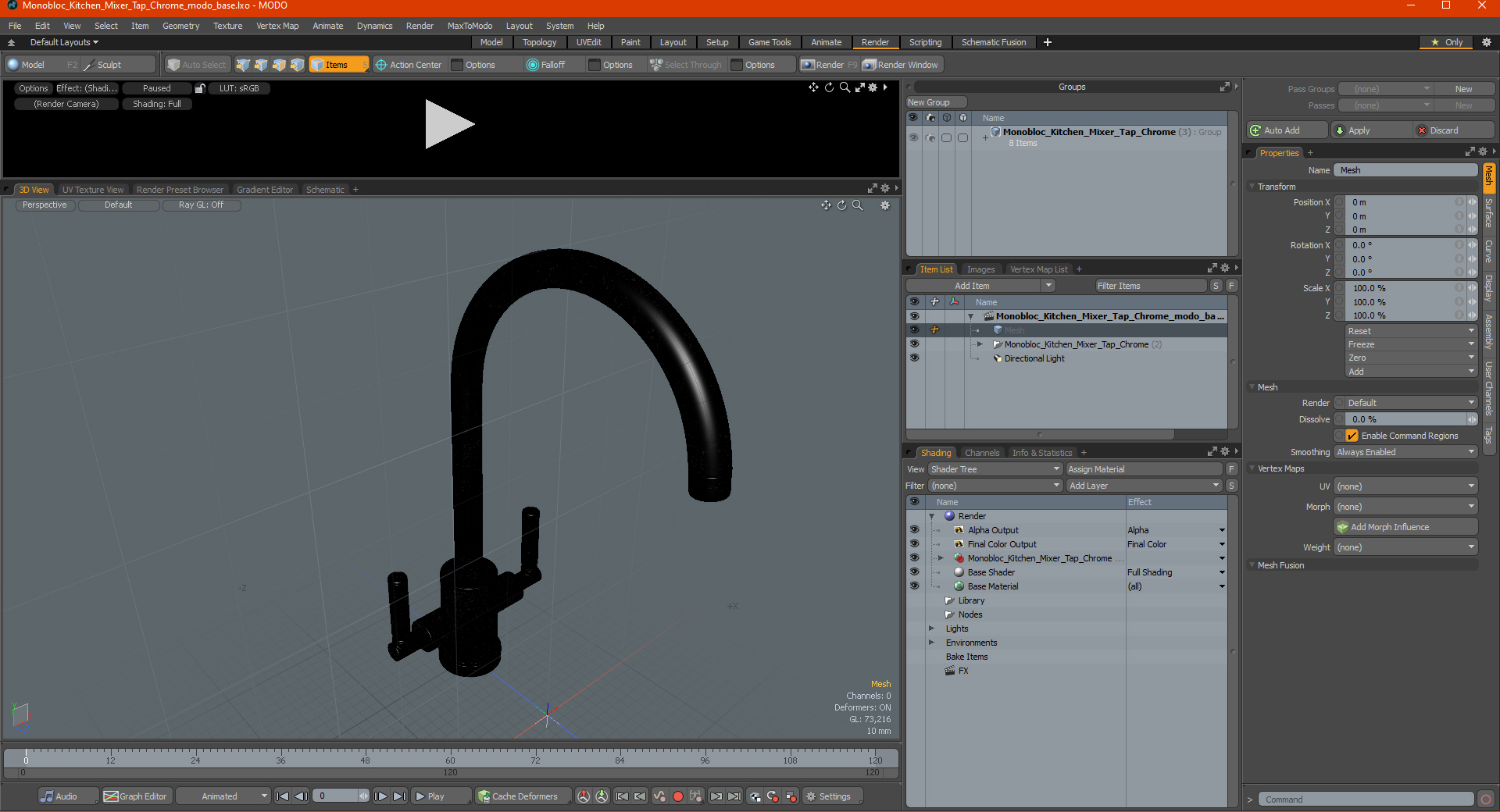Click the Apply button
This screenshot has width=1500, height=812.
tap(1370, 130)
